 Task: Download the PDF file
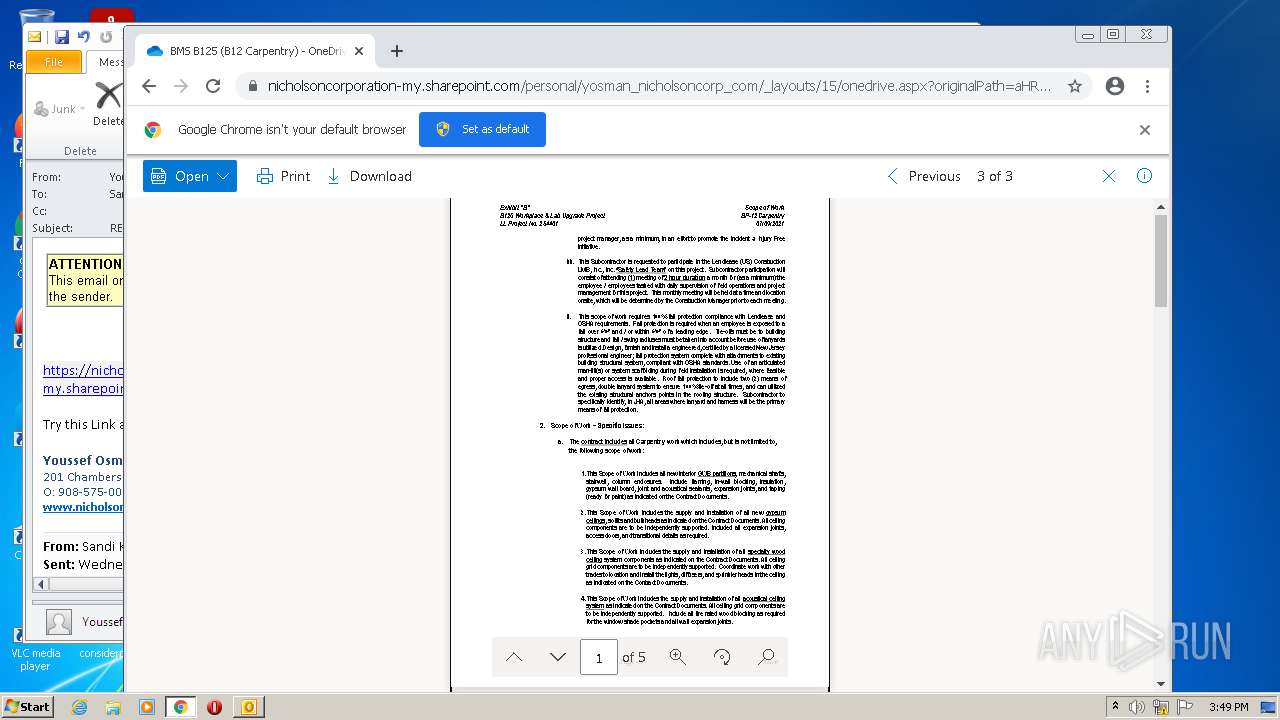click(369, 176)
